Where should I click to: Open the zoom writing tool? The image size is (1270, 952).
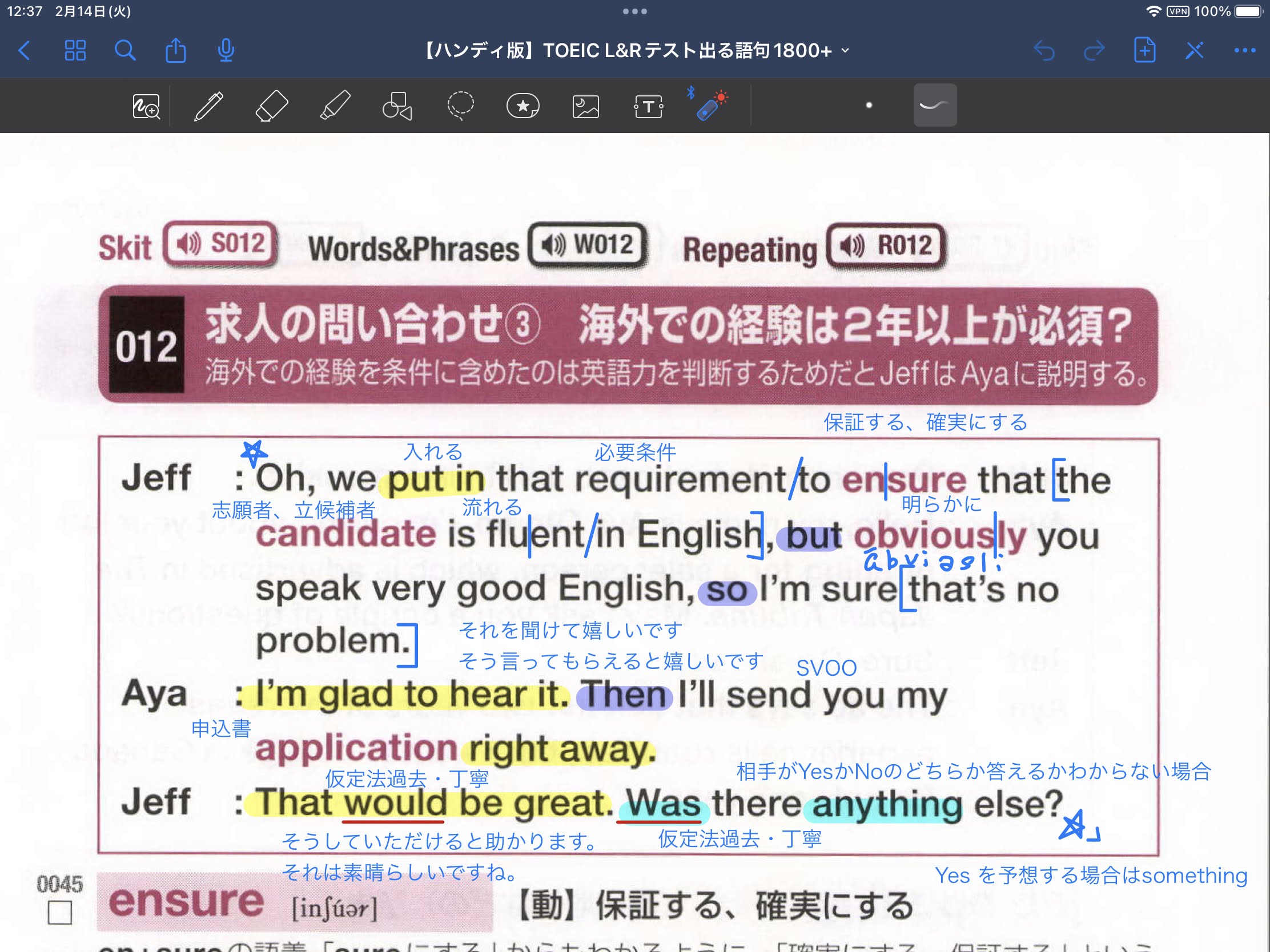(145, 105)
